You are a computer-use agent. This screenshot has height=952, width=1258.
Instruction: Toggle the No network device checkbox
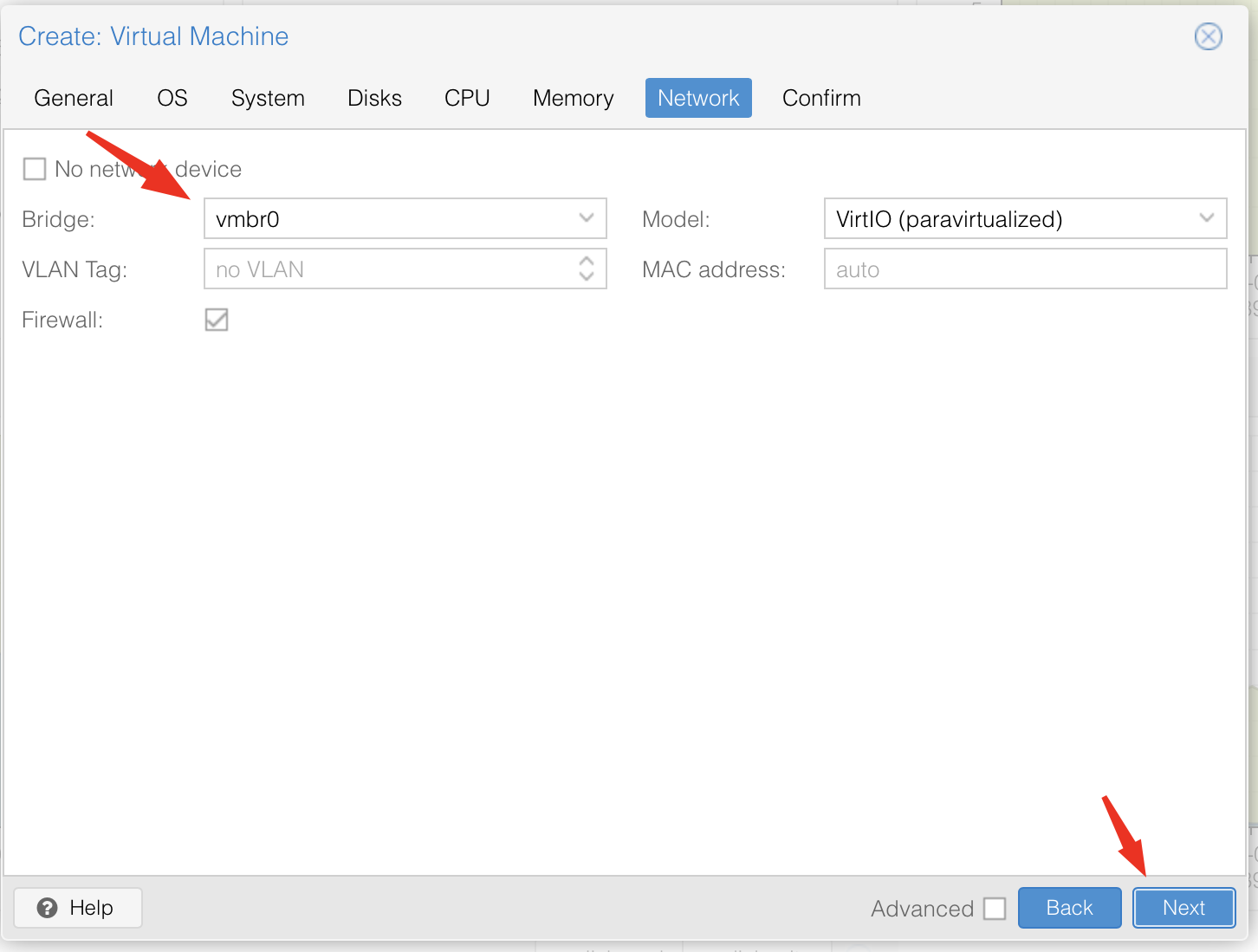35,169
